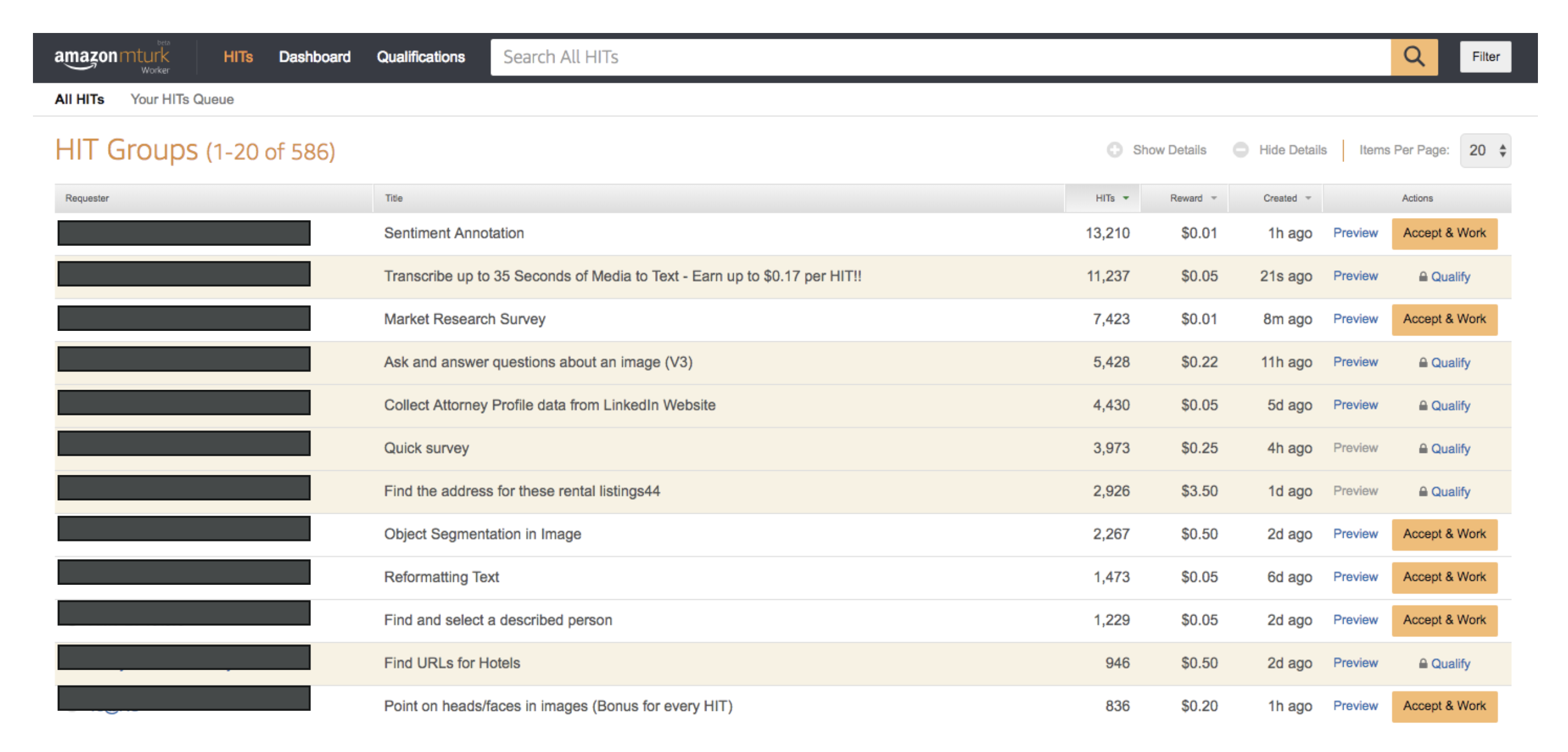
Task: Sort by Created column arrow
Action: 1307,198
